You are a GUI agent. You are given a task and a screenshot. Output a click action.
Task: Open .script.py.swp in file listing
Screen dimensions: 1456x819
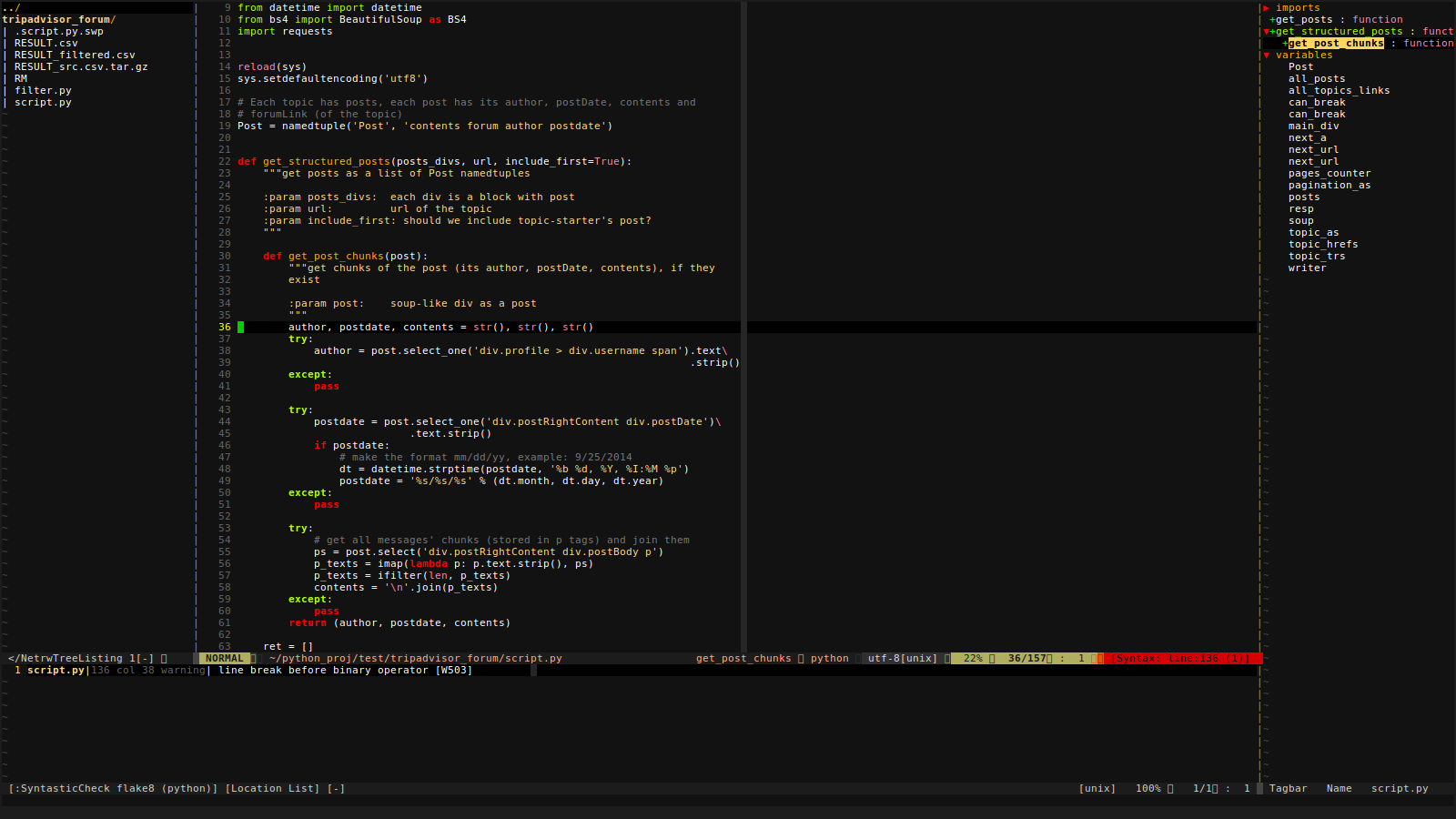[x=59, y=31]
